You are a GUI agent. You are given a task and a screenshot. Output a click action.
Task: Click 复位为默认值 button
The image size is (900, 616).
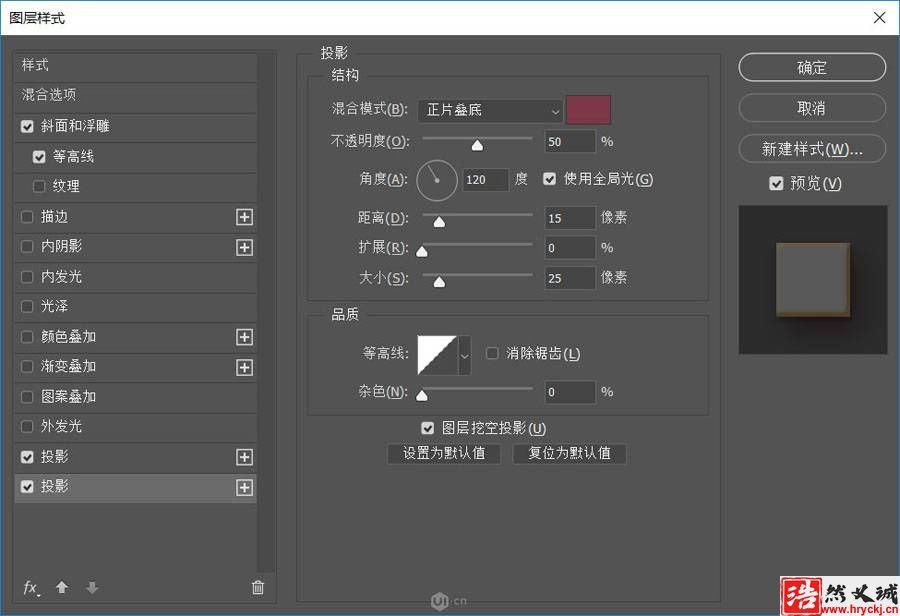569,454
